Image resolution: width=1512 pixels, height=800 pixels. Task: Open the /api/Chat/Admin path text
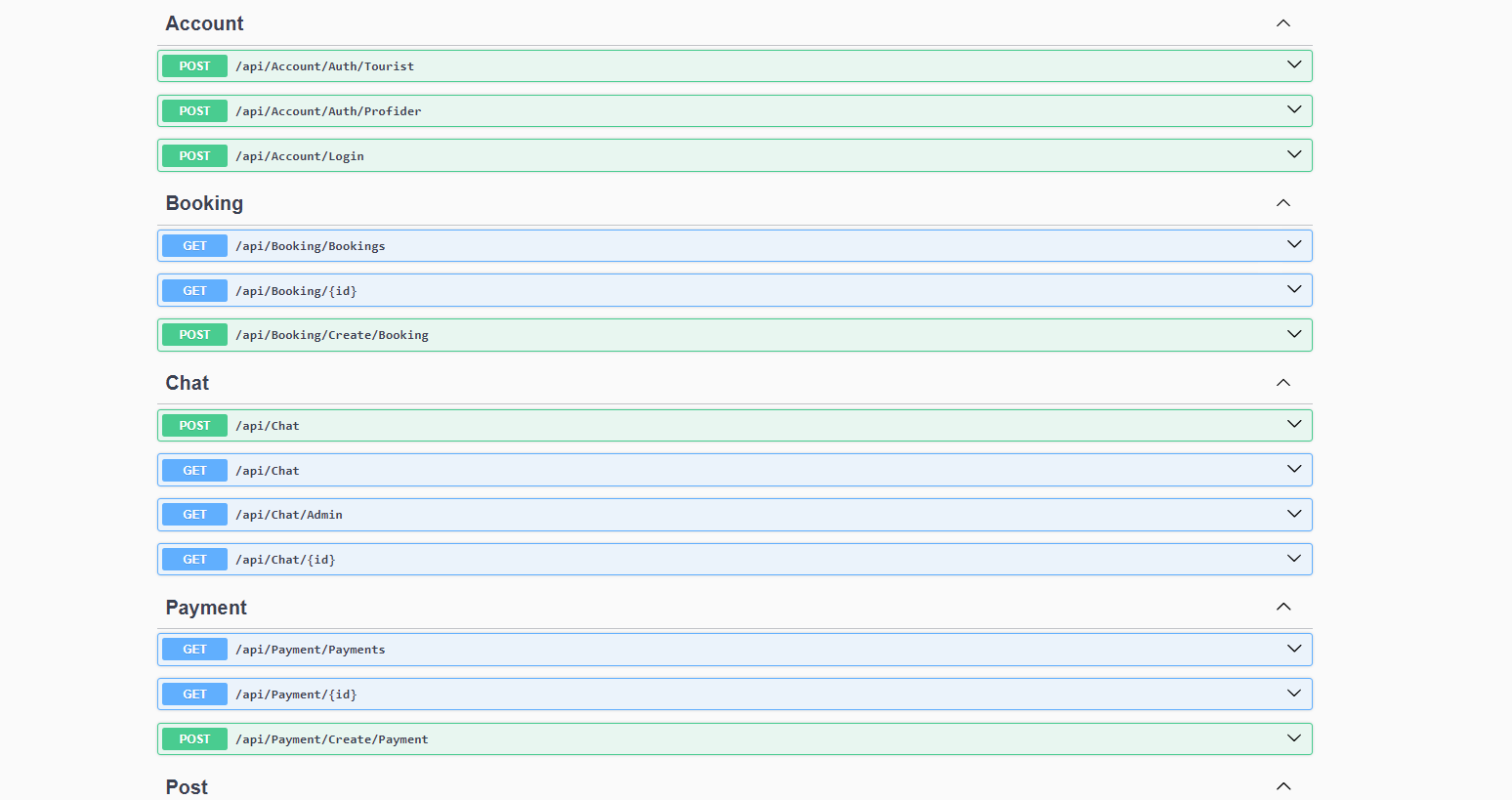(x=289, y=515)
